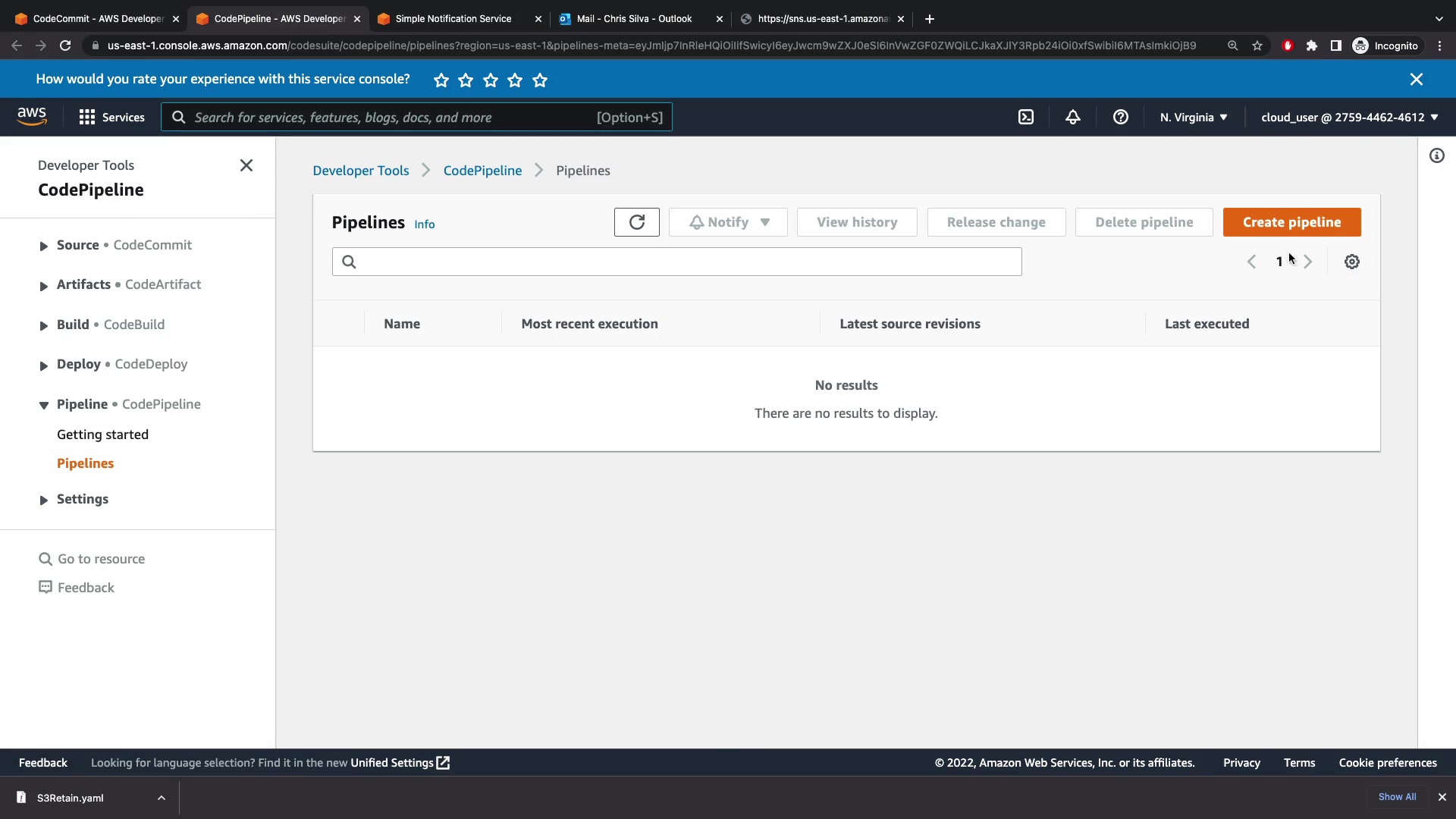Switch to the Simple Notification Service tab

coord(453,19)
